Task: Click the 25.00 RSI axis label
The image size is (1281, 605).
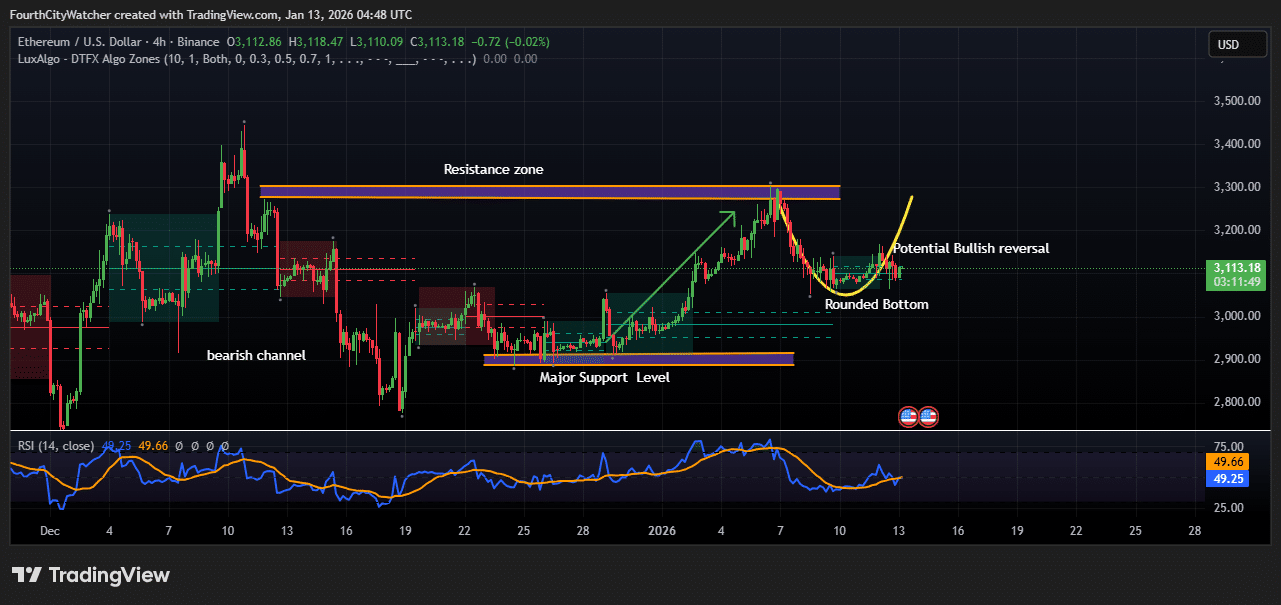Action: pyautogui.click(x=1229, y=508)
